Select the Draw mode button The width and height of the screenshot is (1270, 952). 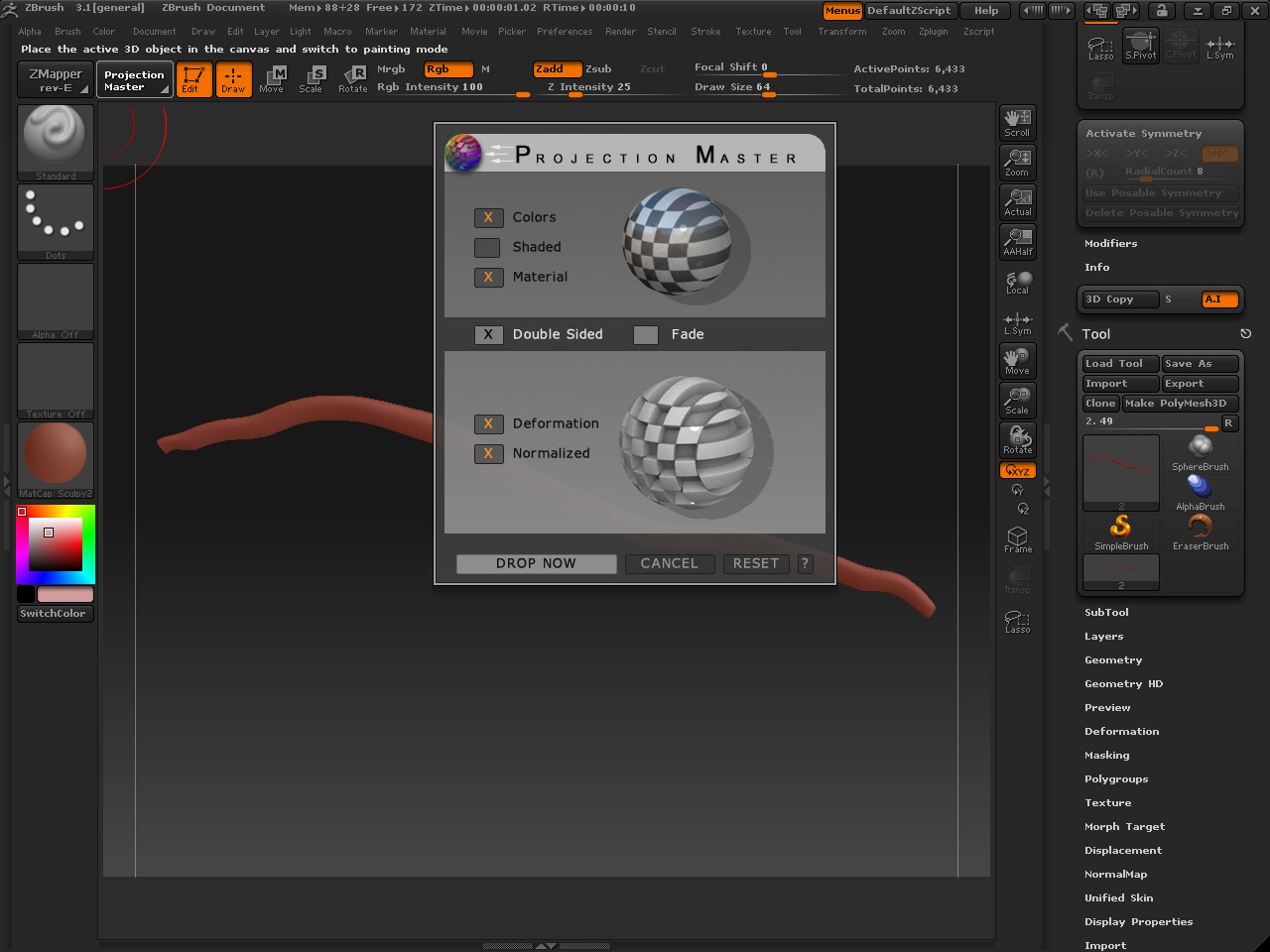(233, 79)
